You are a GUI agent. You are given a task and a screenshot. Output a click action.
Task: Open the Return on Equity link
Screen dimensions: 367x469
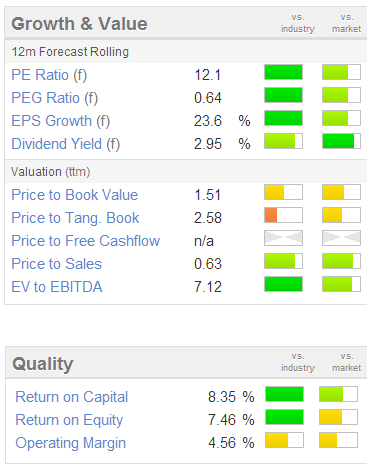[69, 420]
